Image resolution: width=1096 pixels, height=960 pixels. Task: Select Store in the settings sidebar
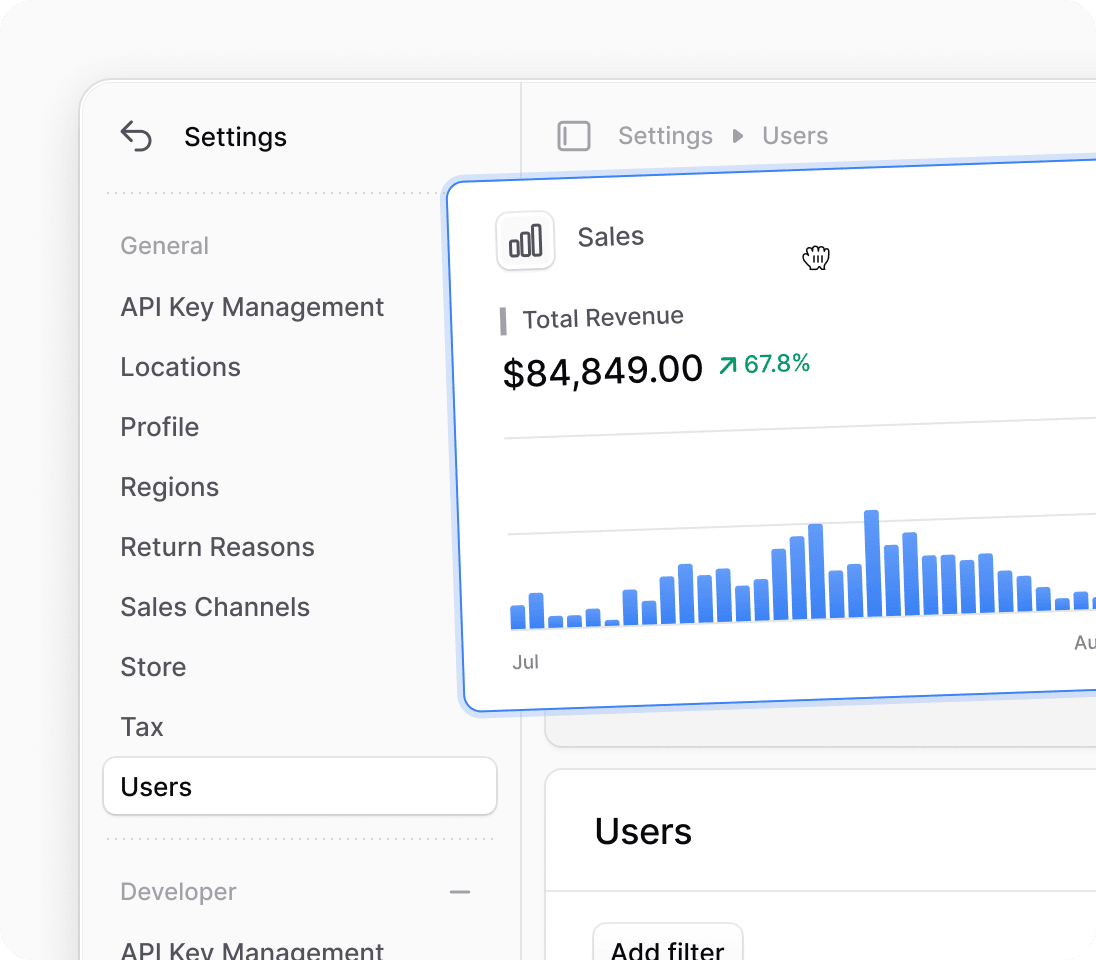153,667
